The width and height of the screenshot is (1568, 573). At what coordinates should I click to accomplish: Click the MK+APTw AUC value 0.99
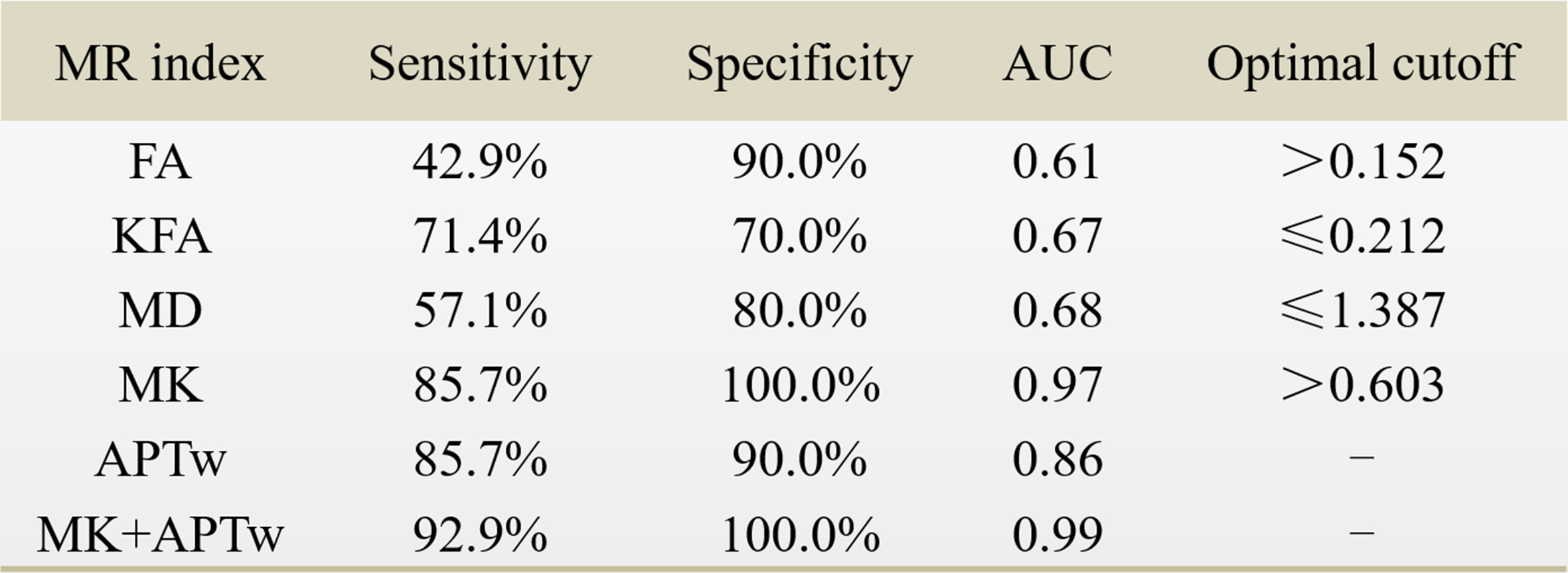click(x=1057, y=534)
